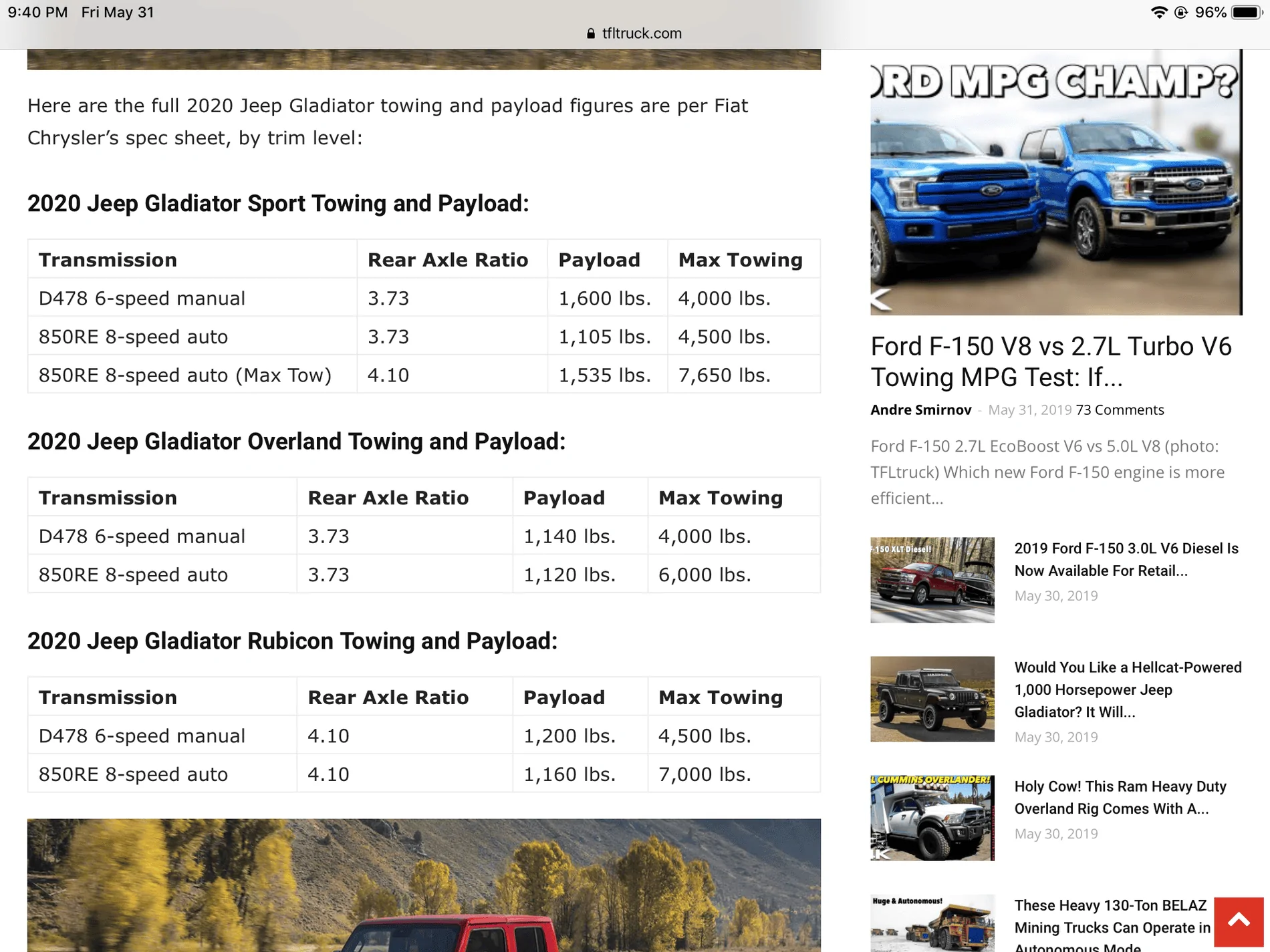The image size is (1270, 952).
Task: Tap the tfltruck.com address bar
Action: (x=634, y=33)
